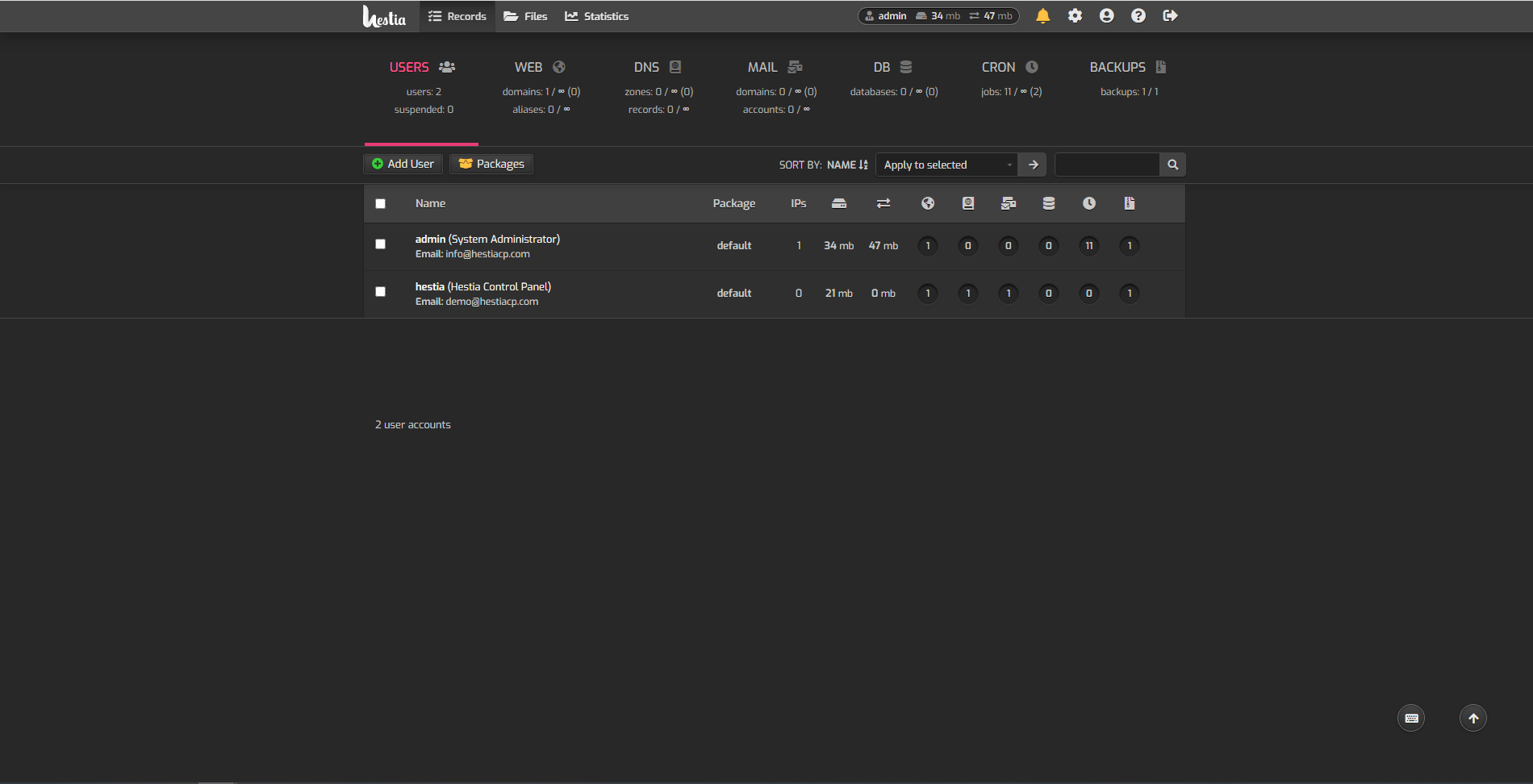Click the BACKUPS archive icon
This screenshot has width=1533, height=784.
coord(1161,67)
